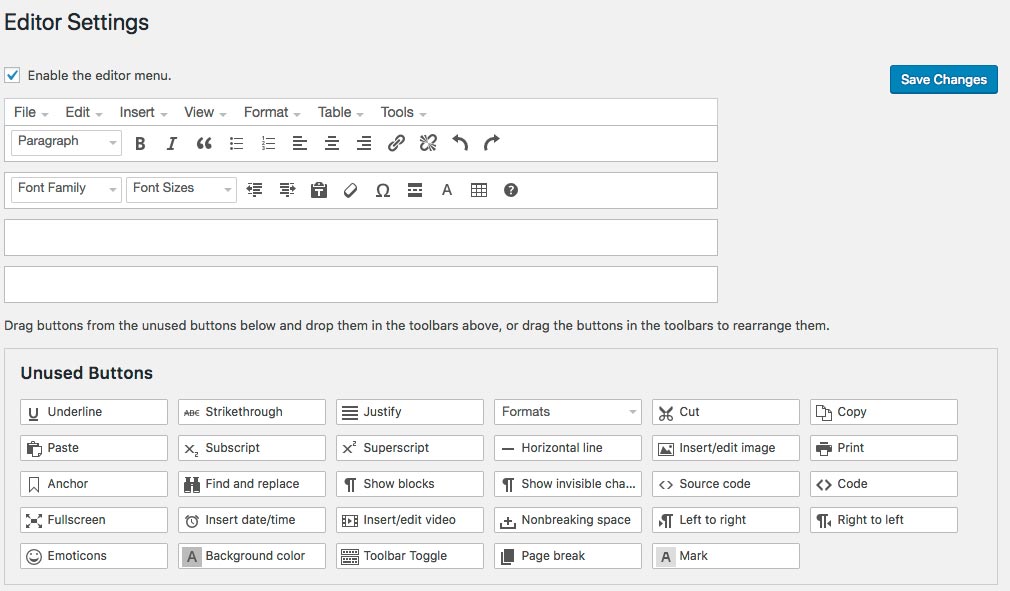Select the Find and replace button

coord(252,484)
